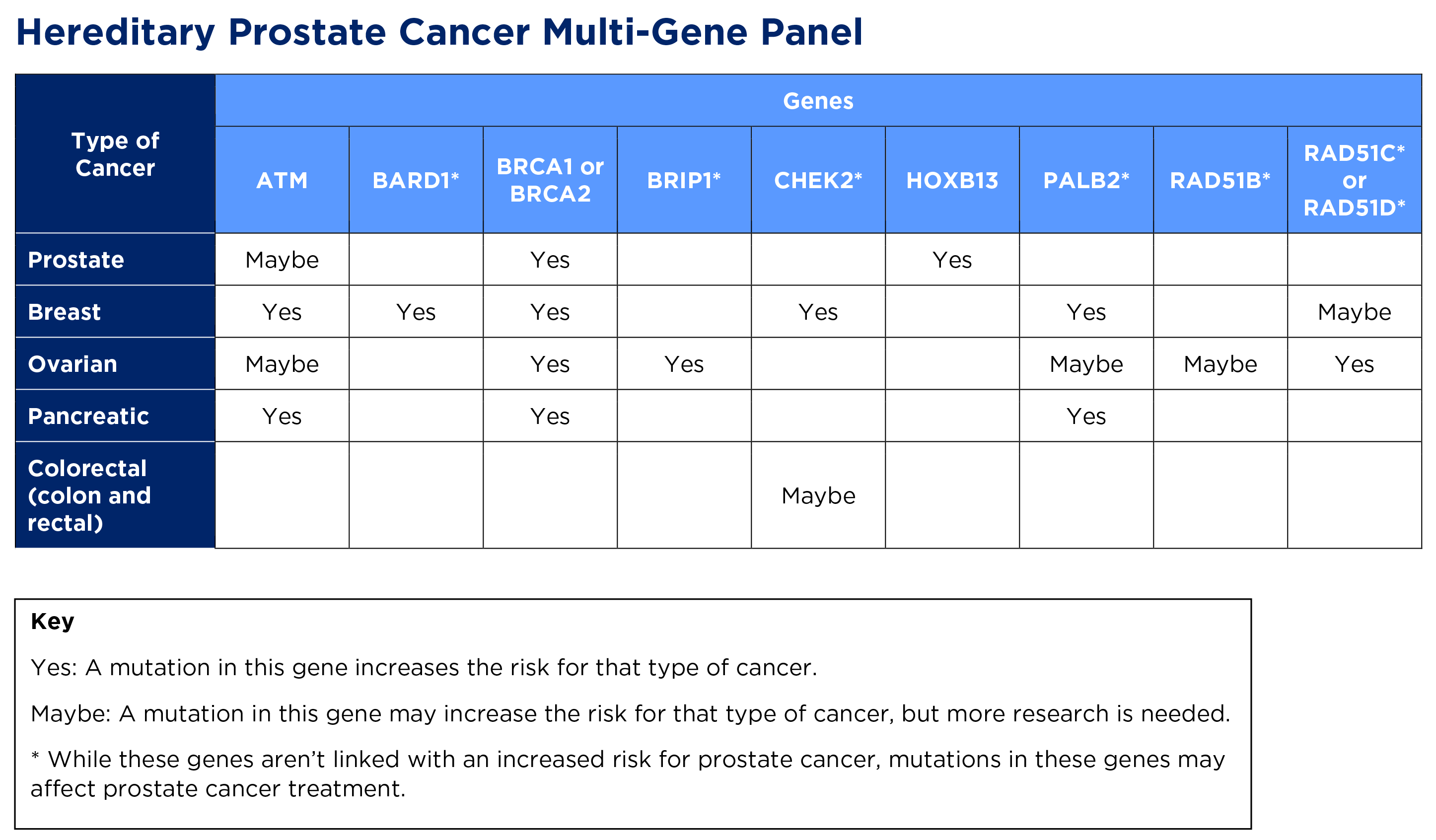
Task: Click the Pancreatic row label
Action: (x=88, y=416)
